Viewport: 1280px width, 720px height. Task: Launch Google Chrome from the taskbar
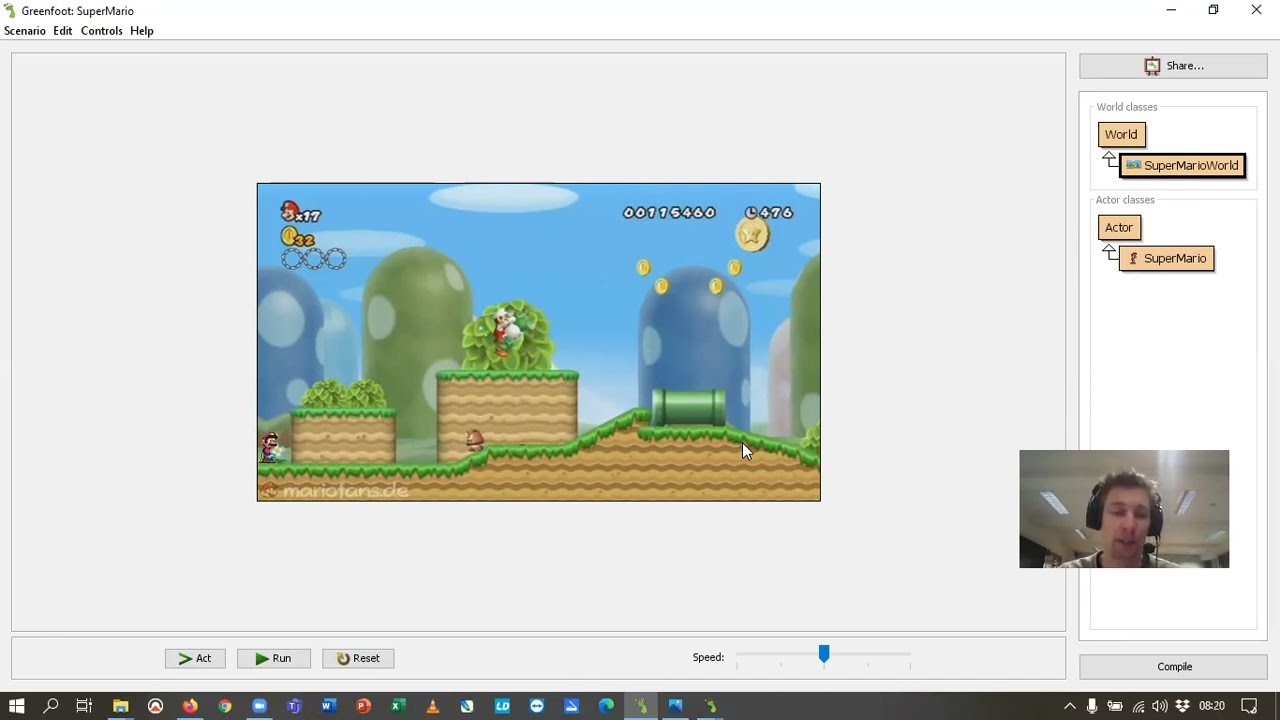(225, 706)
